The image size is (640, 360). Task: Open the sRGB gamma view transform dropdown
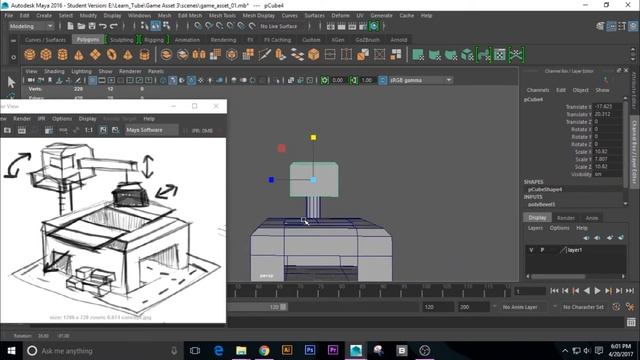click(420, 80)
